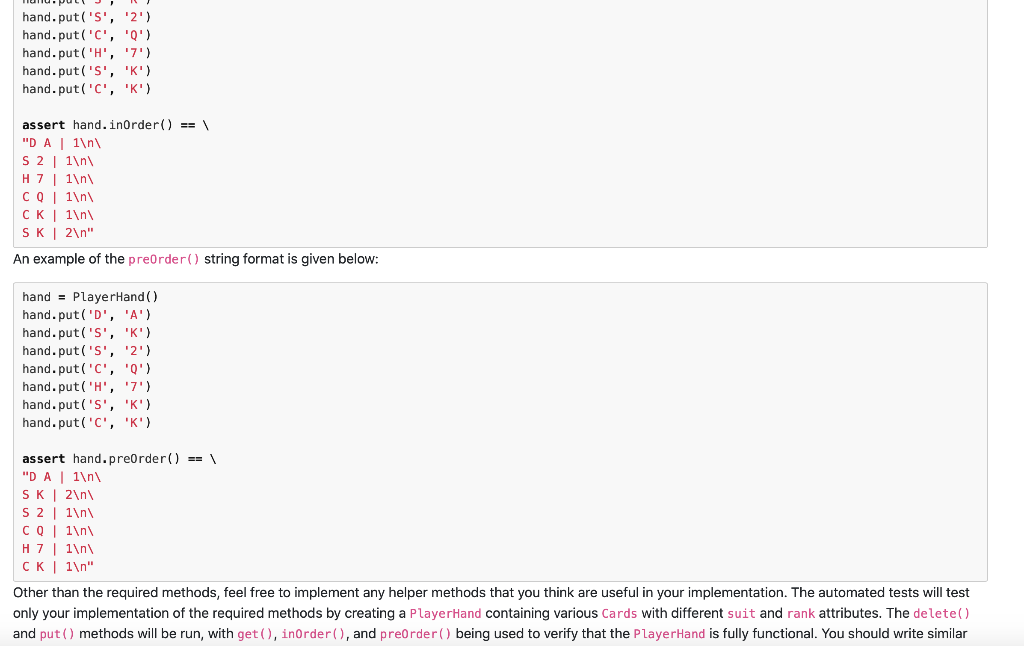Click hand.put('C', 'K') in the preOrder example block
This screenshot has width=1024, height=646.
87,423
